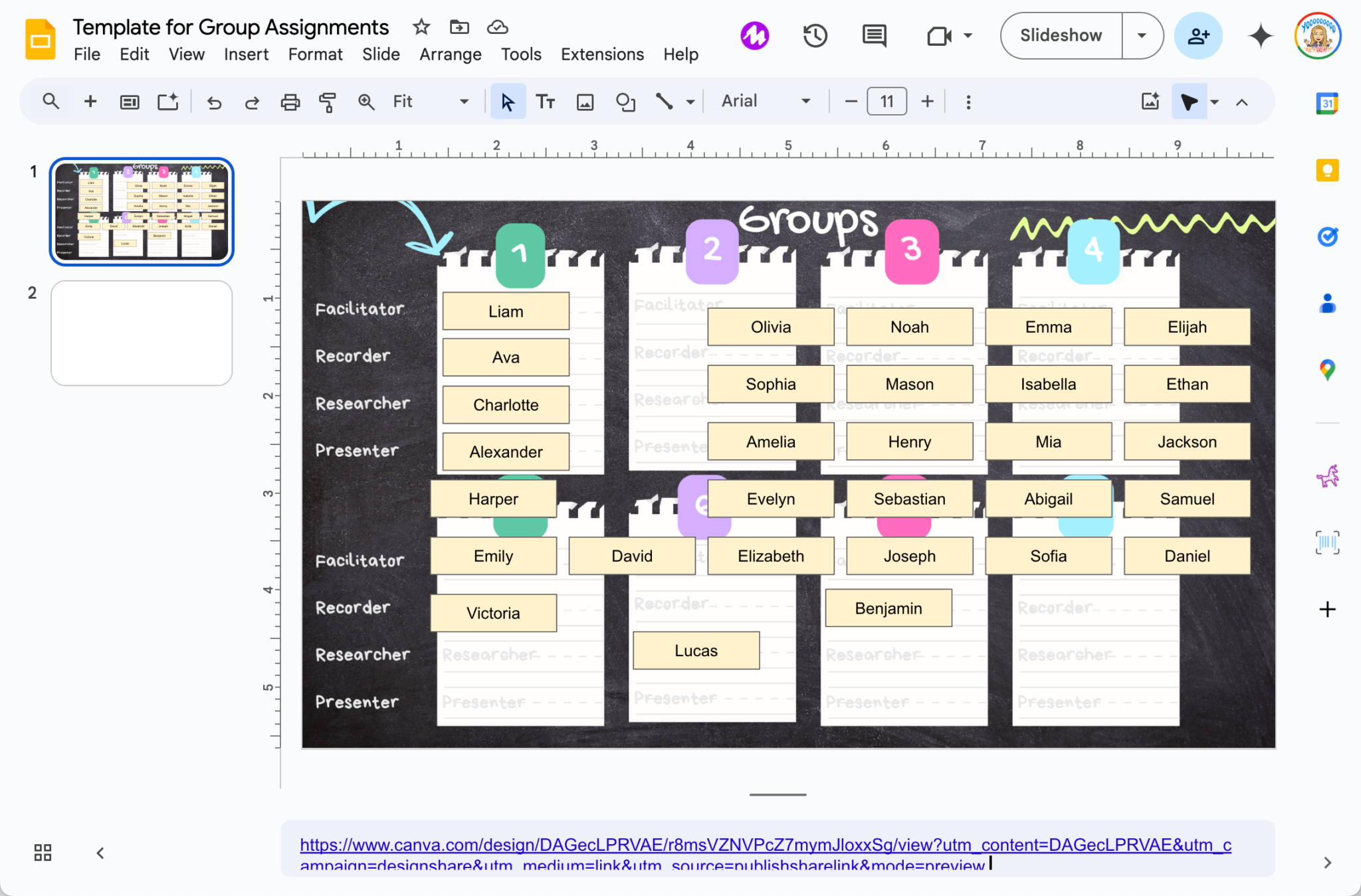Start a video call camera icon

(939, 36)
